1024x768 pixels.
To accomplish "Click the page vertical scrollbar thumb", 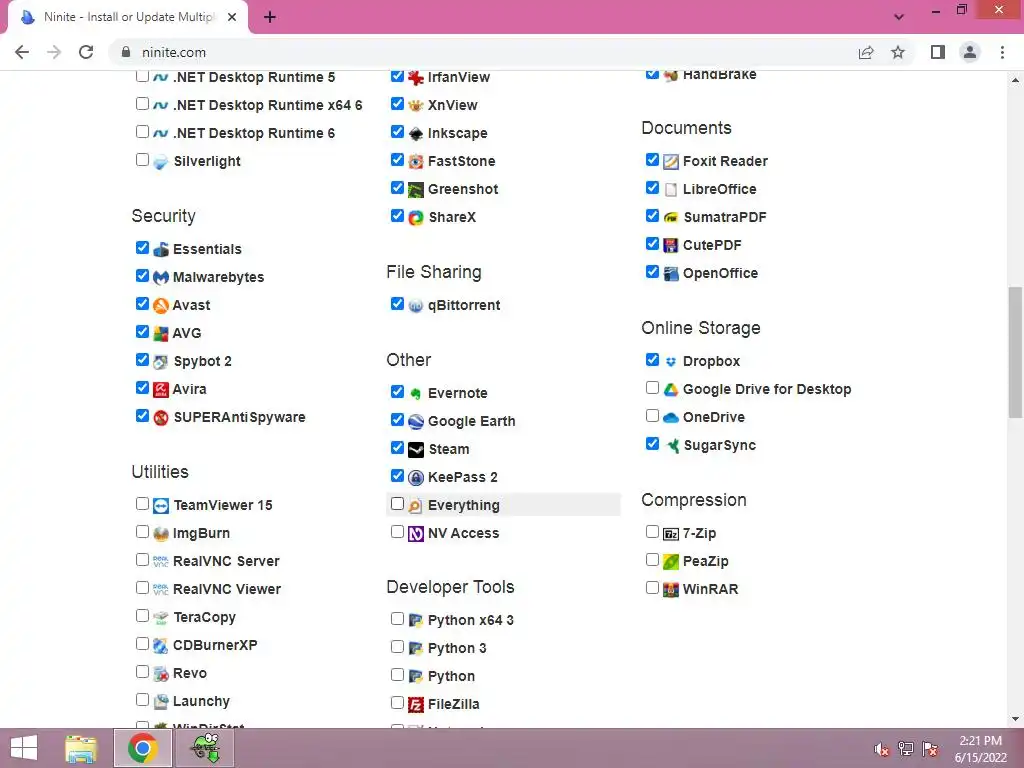I will pyautogui.click(x=1015, y=353).
